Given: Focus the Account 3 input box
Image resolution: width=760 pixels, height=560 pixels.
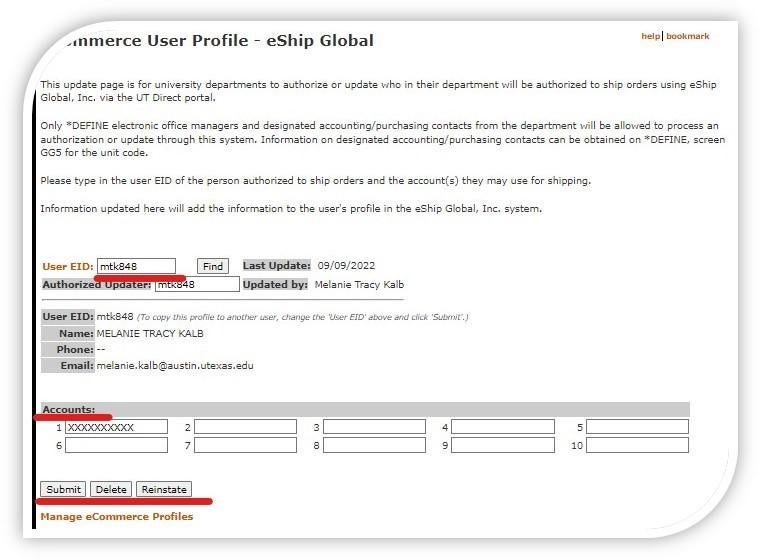Looking at the screenshot, I should click(374, 427).
